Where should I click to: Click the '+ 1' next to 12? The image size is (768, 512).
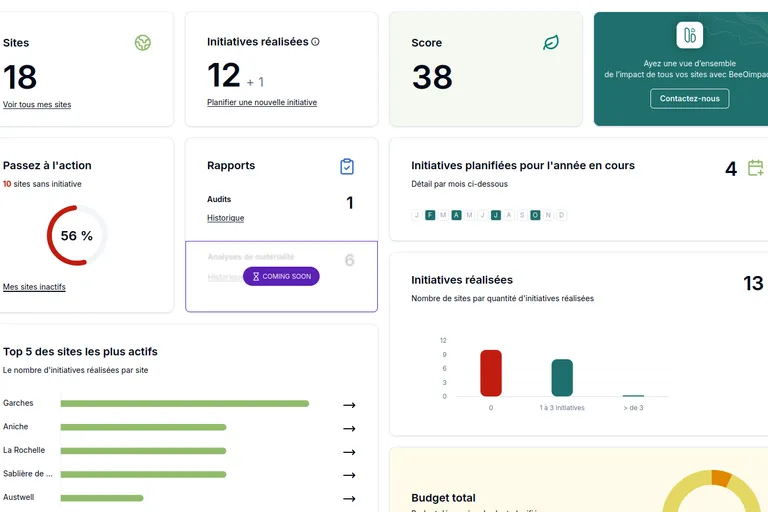point(255,82)
